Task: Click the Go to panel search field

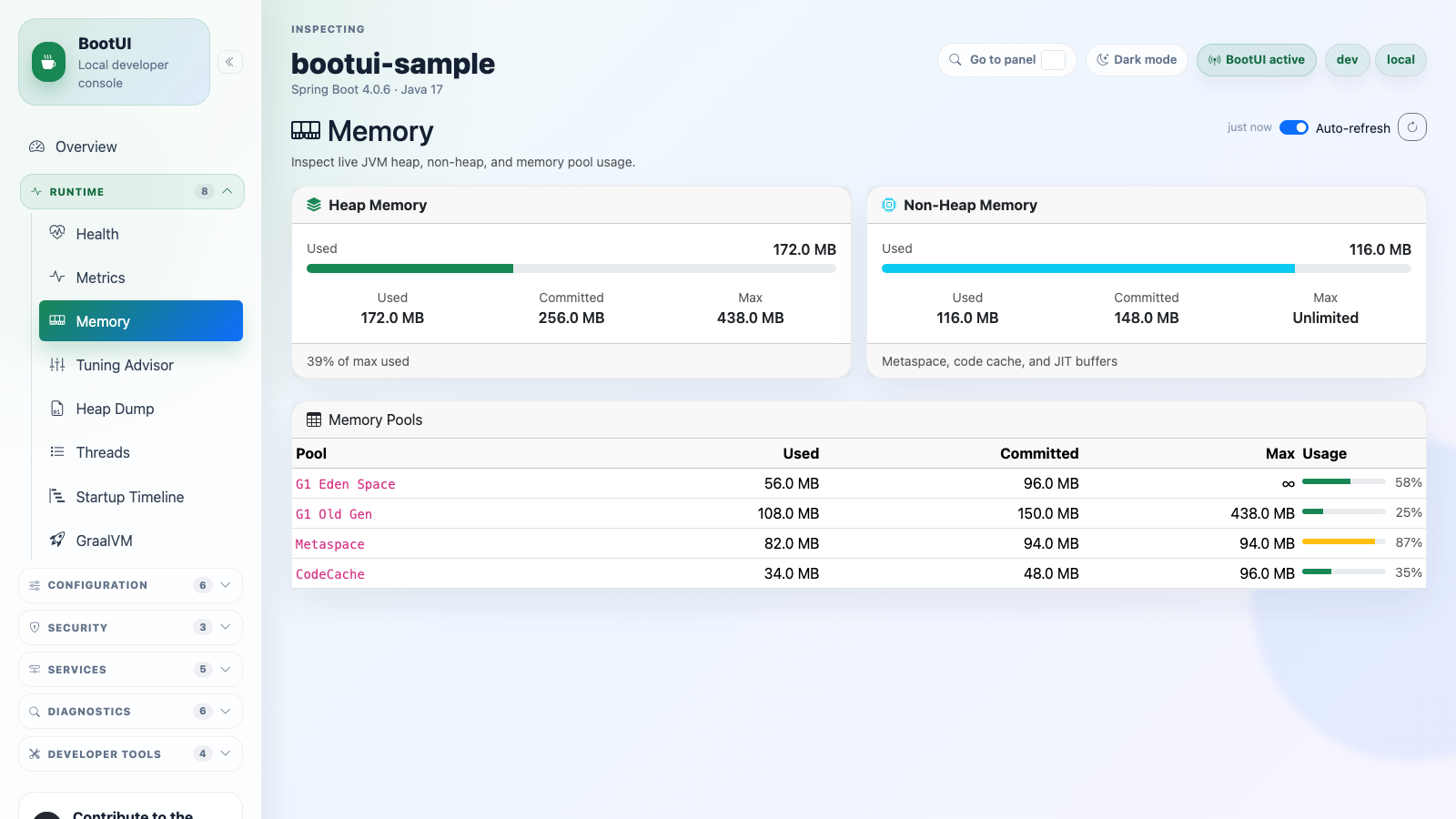Action: tap(1007, 60)
